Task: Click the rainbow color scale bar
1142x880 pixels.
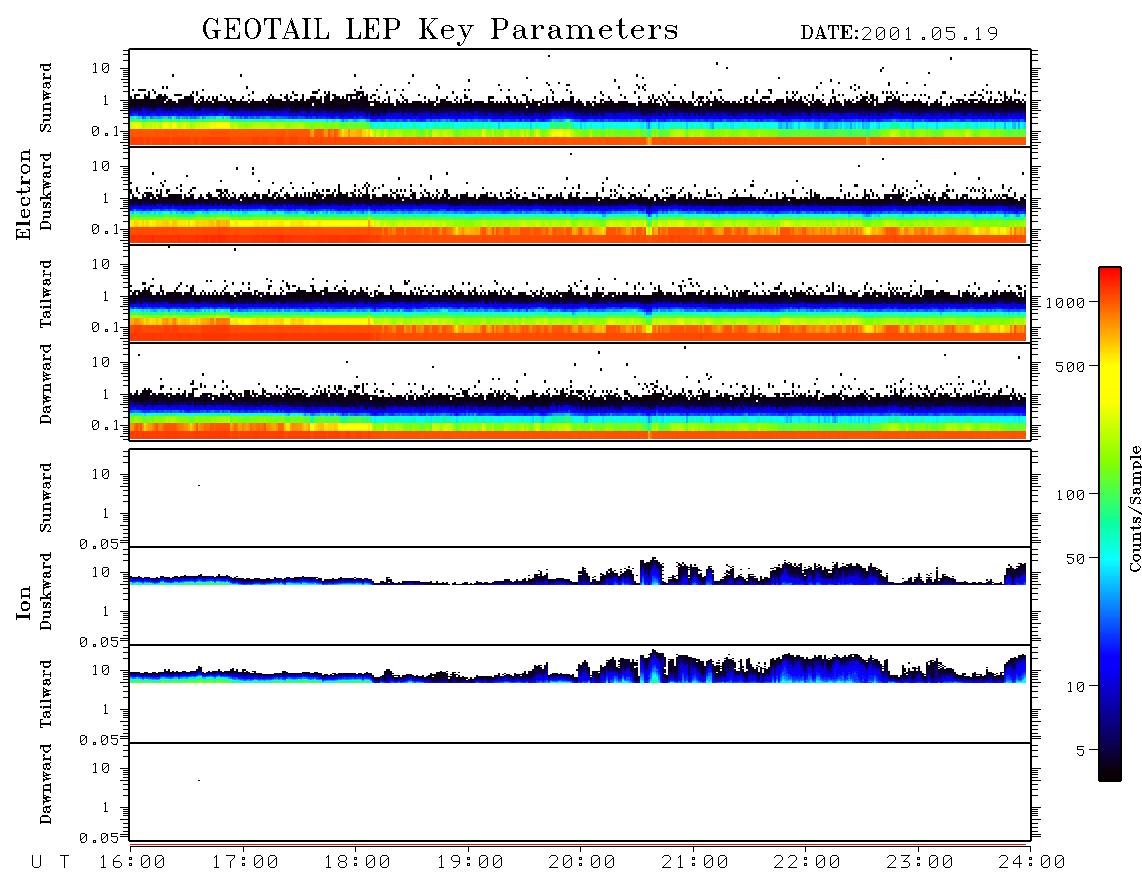Action: pos(1109,524)
